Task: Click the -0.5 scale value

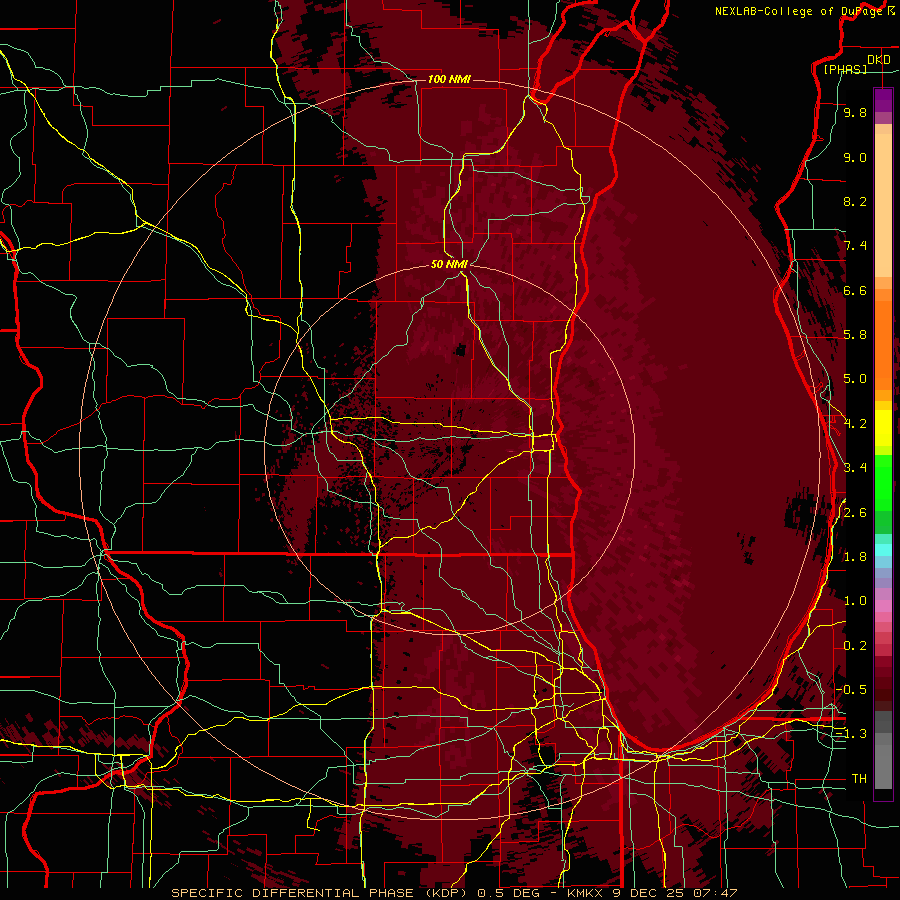Action: click(851, 690)
